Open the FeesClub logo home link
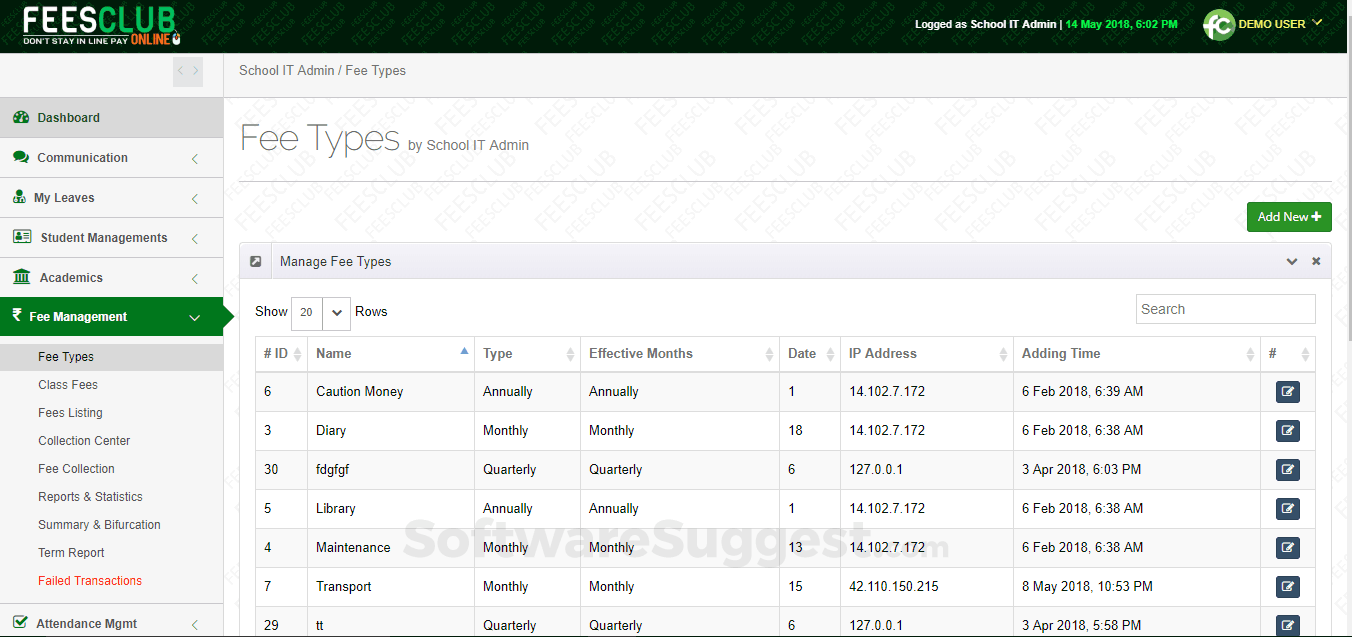1352x637 pixels. point(100,26)
